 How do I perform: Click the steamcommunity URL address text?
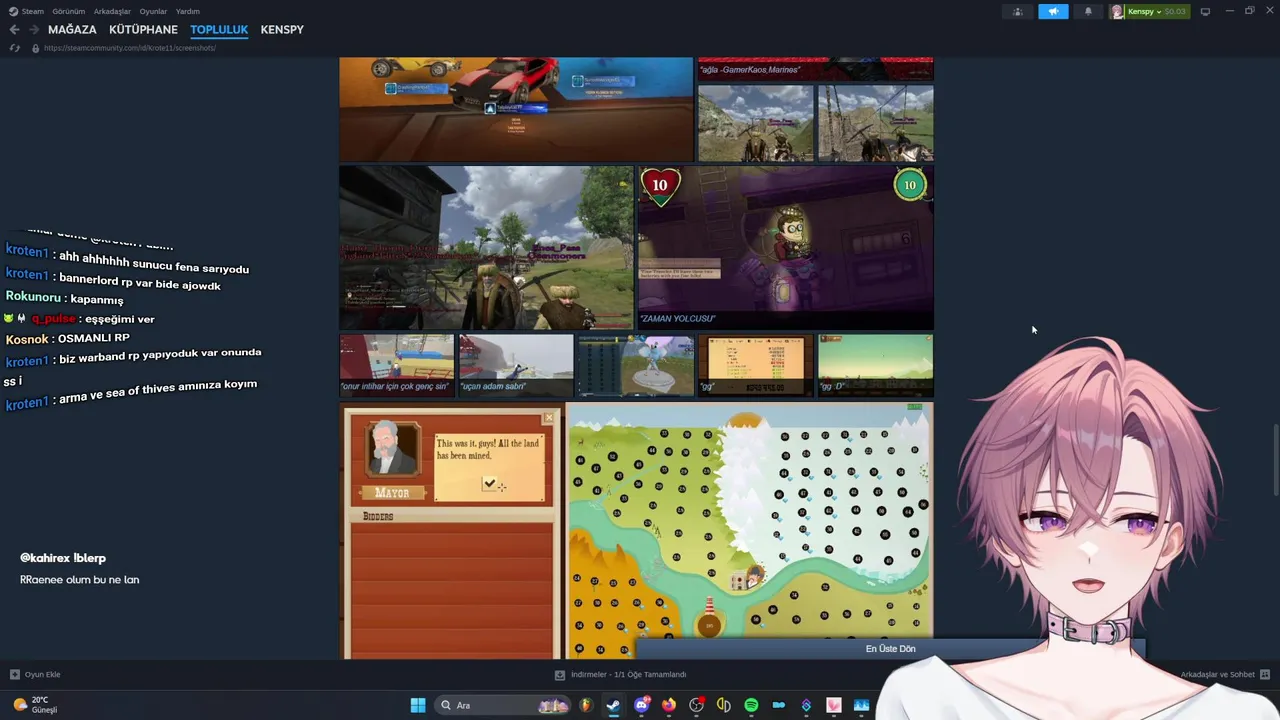click(130, 48)
